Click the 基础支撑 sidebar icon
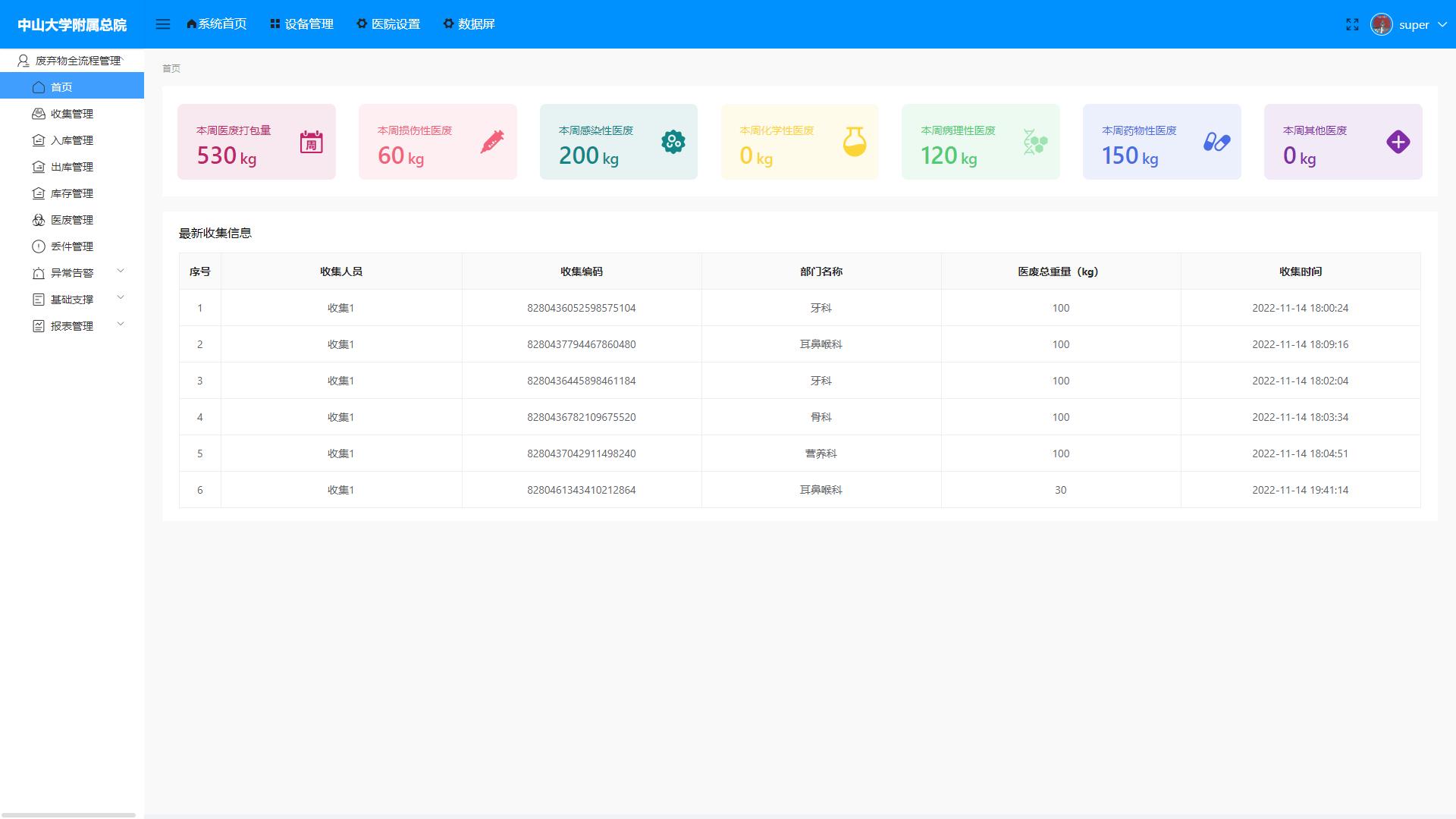 point(39,300)
